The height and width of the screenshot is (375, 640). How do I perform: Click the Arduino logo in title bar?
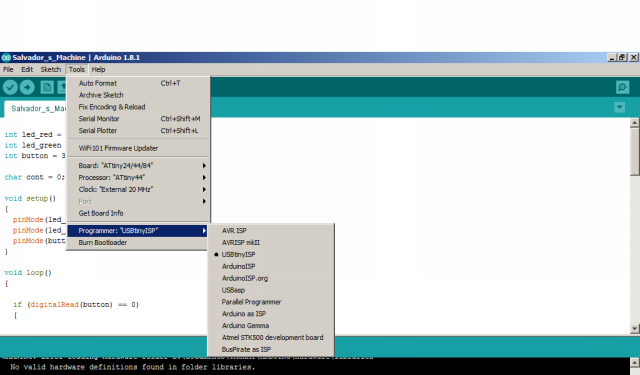[x=6, y=58]
